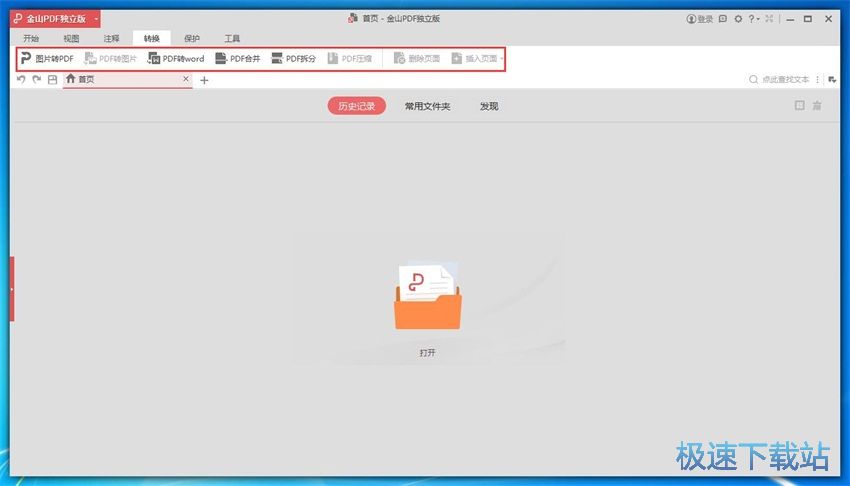Screen dimensions: 850x486
Task: Click the 插入页面 insert page tool
Action: pyautogui.click(x=474, y=59)
